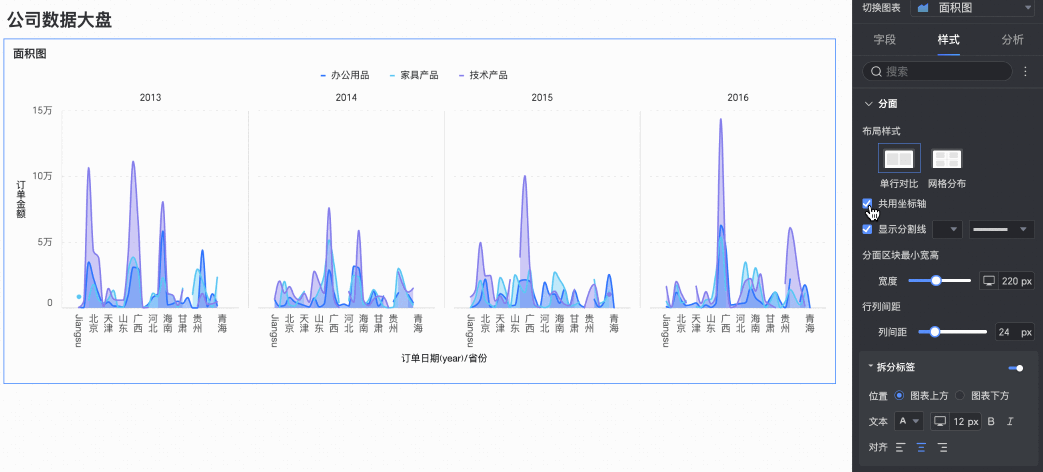Collapse the 分面 section
Screen dimensions: 1043x472
tap(868, 104)
